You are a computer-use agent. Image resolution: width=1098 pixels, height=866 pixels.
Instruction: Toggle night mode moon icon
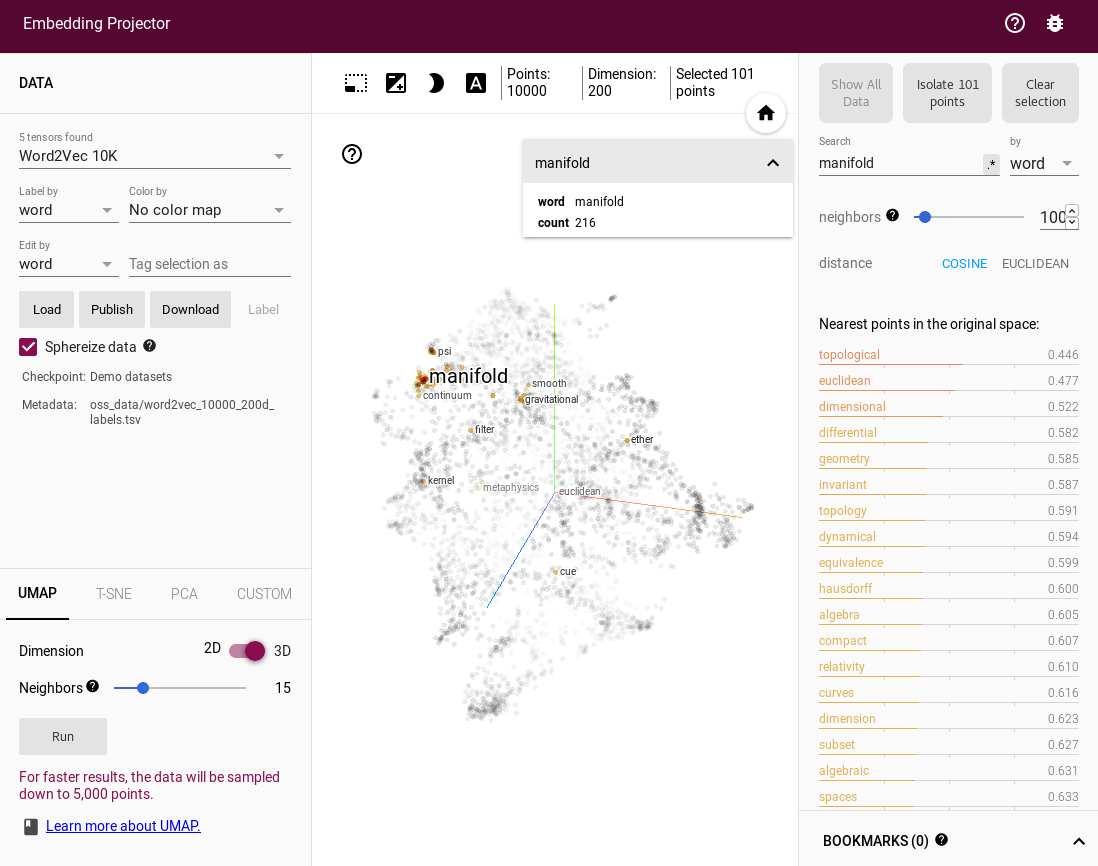click(x=436, y=83)
